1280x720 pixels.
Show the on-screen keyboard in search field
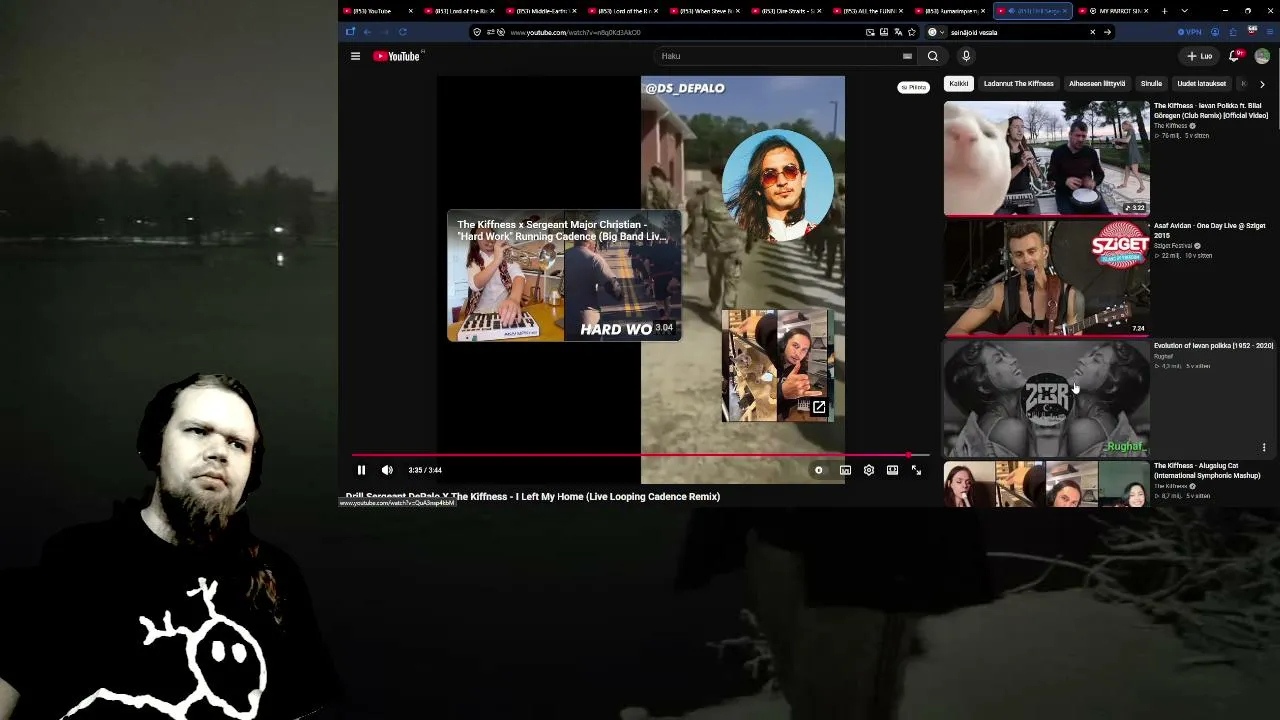pyautogui.click(x=907, y=56)
